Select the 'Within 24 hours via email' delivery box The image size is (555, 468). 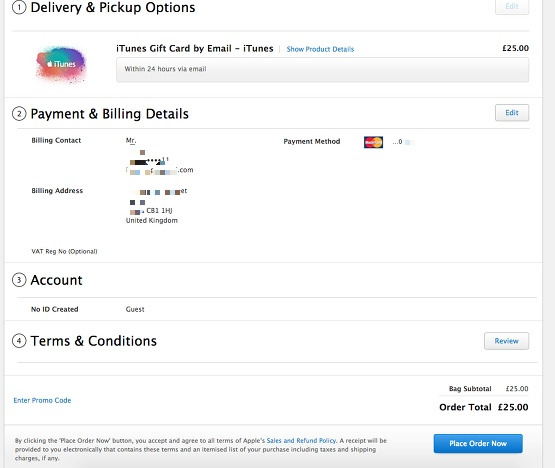(322, 69)
